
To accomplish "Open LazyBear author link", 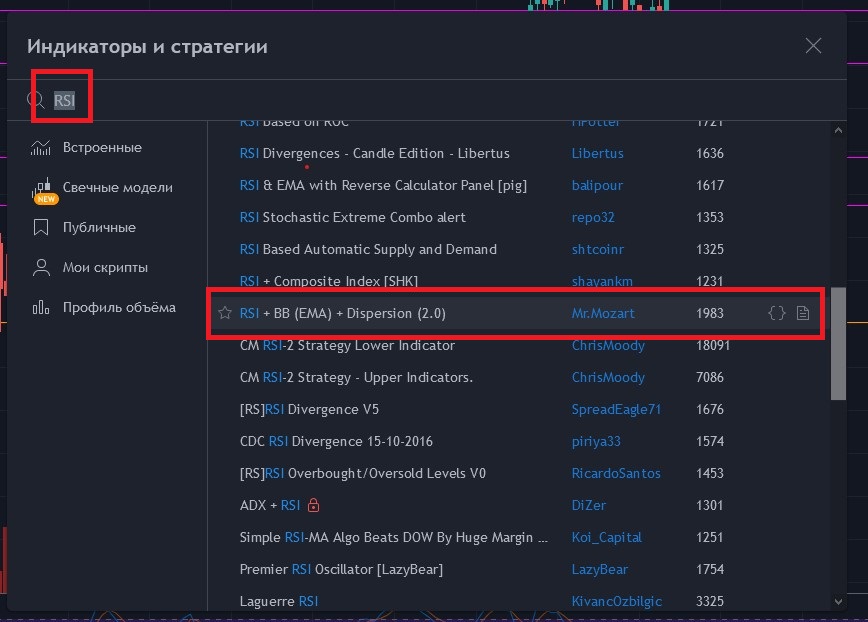I will [600, 570].
